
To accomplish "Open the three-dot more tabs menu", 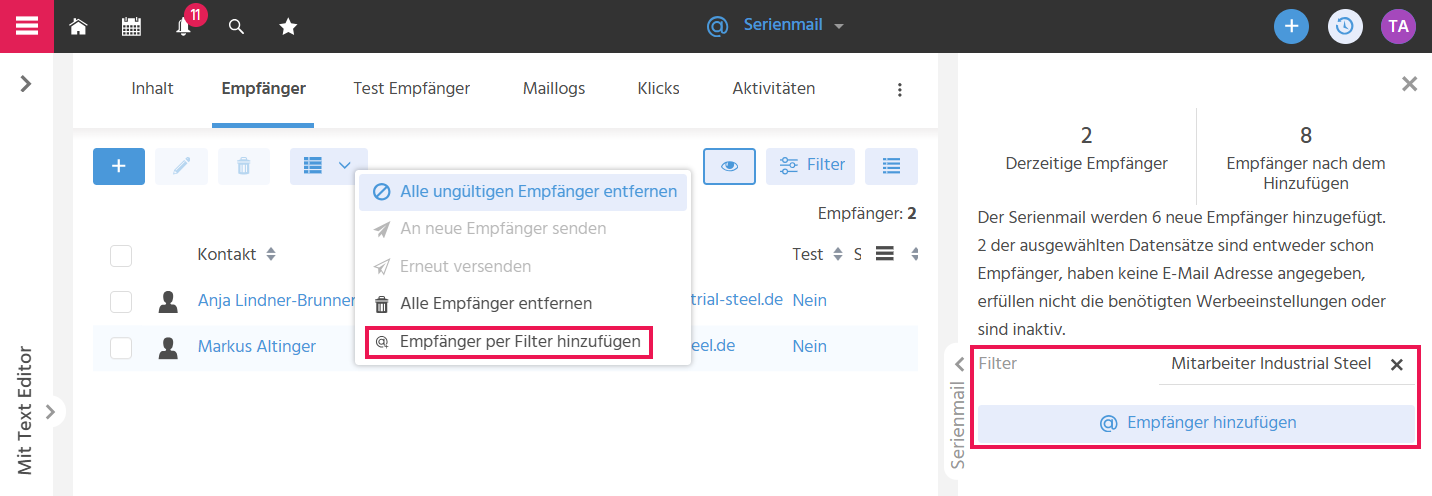I will pos(899,90).
